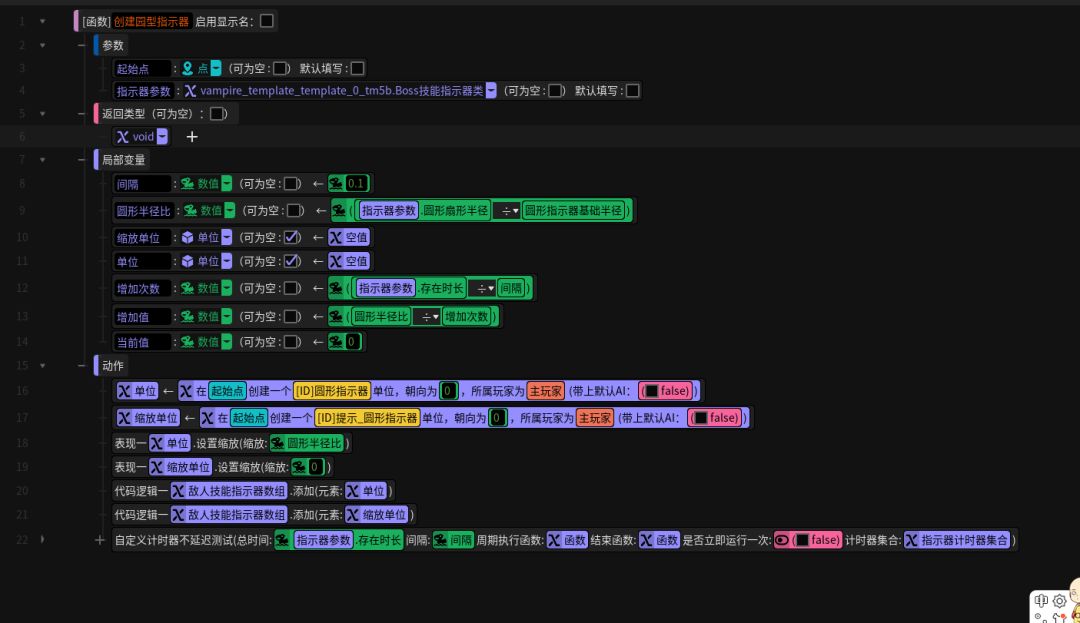
Task: Click the cube icon on 缩放单位 row
Action: pos(187,237)
